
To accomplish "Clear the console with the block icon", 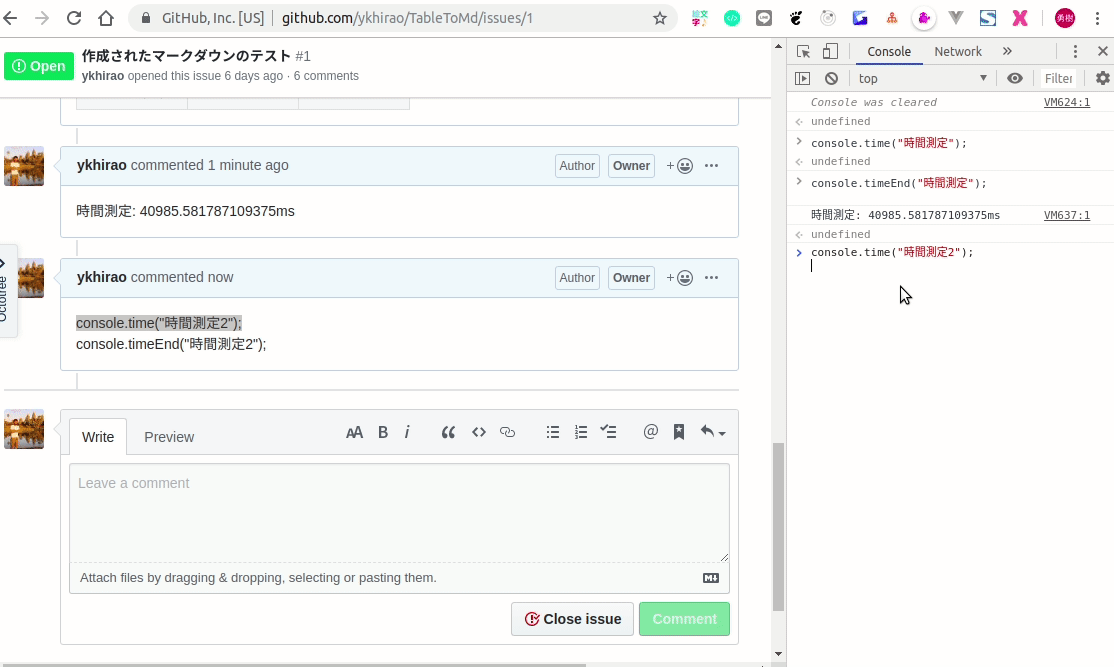I will tap(831, 77).
